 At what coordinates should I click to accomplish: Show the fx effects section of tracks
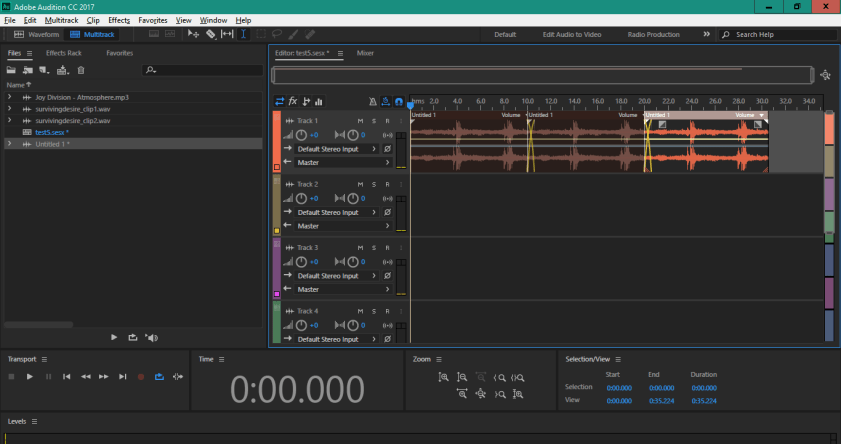pyautogui.click(x=293, y=101)
